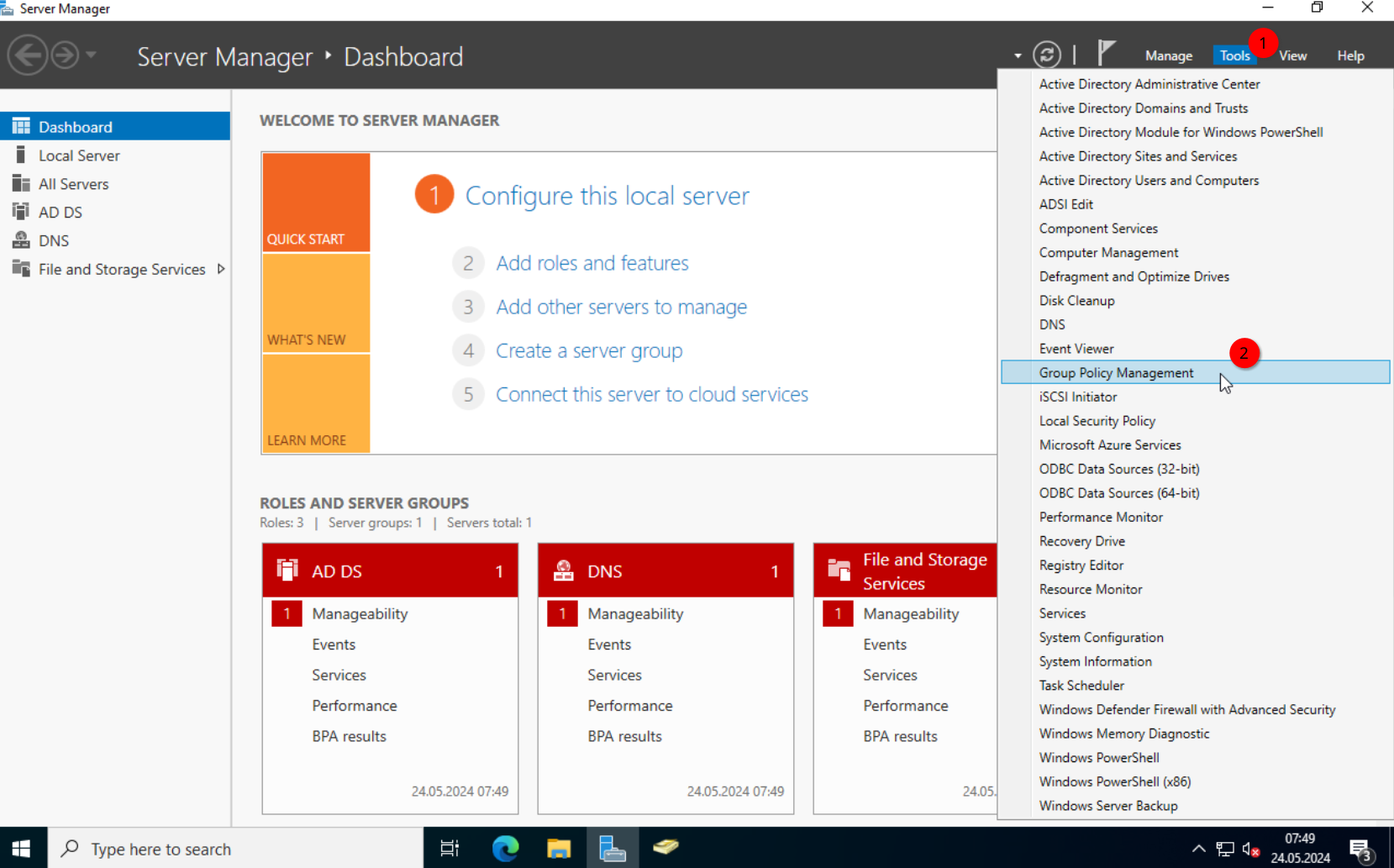The width and height of the screenshot is (1394, 868).
Task: Click Add other servers to manage
Action: point(621,307)
